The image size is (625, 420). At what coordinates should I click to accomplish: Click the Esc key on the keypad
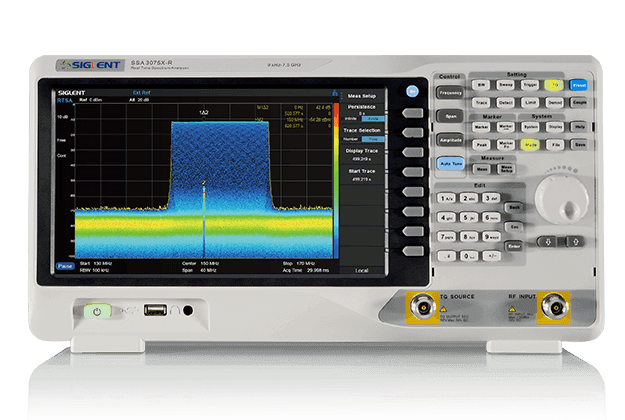(x=514, y=227)
